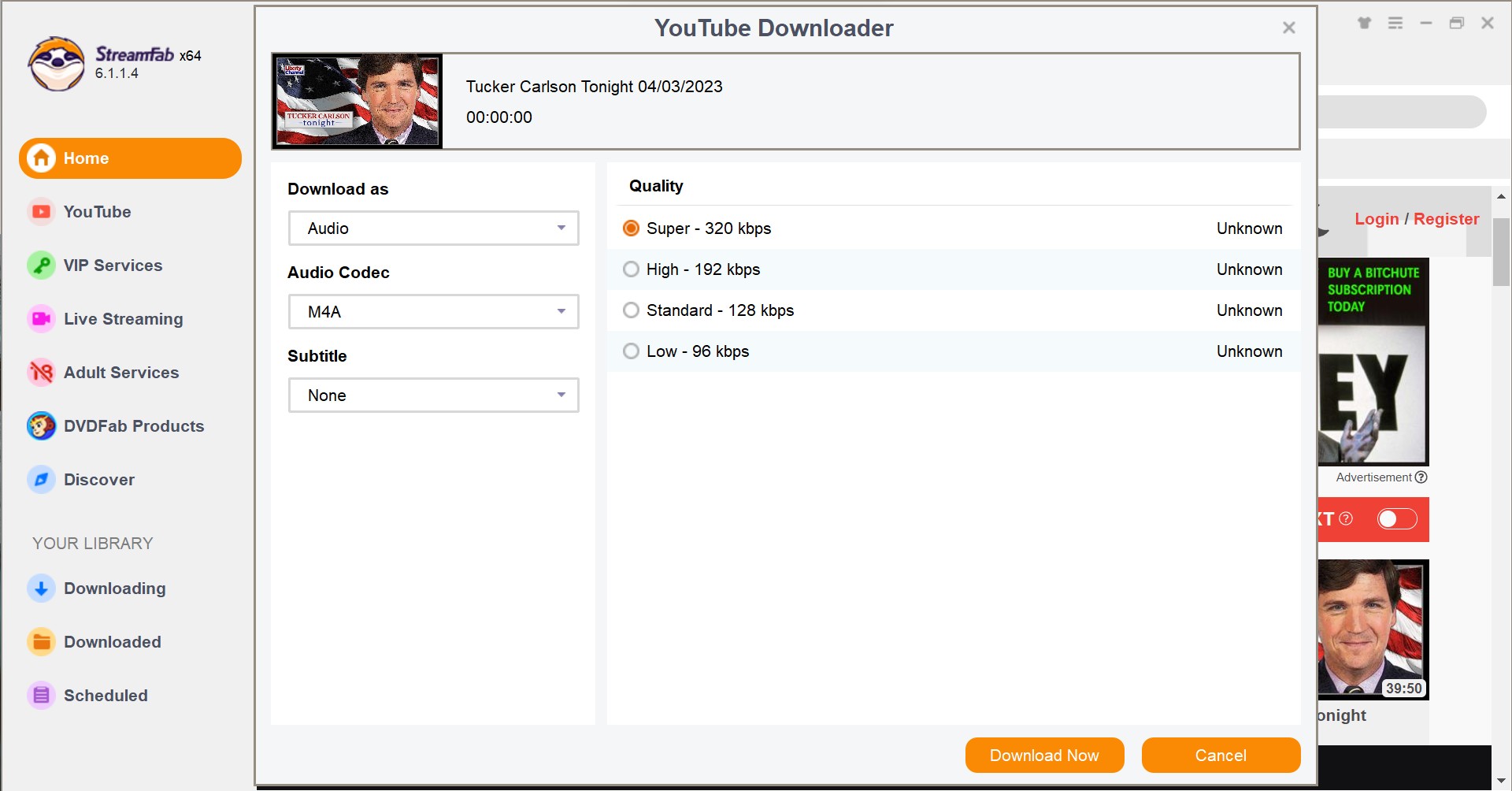
Task: Click the BitChute subscription advertisement banner
Action: 1373,362
